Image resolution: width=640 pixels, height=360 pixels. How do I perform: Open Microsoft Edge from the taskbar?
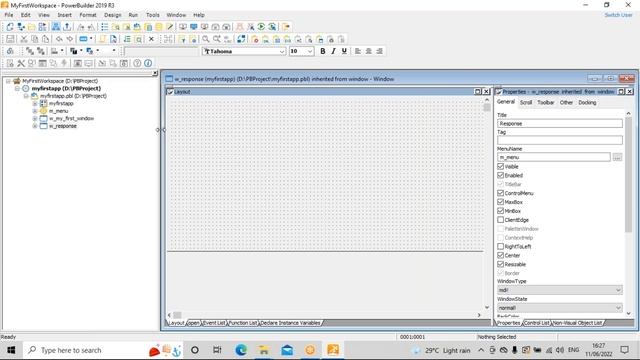(241, 350)
